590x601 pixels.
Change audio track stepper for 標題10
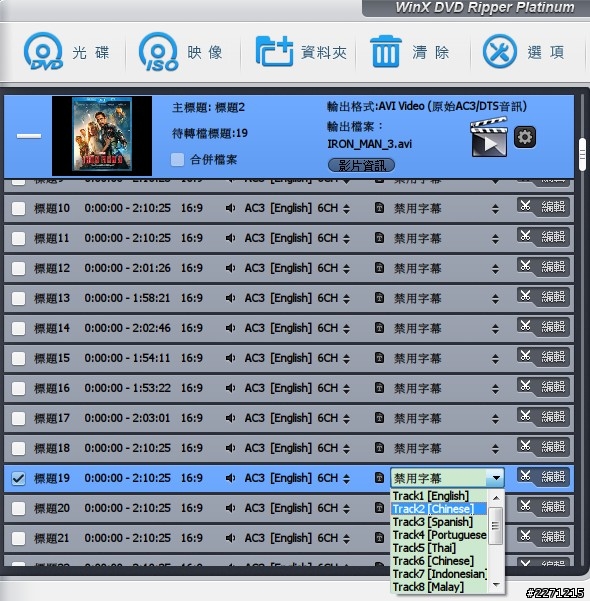[347, 209]
